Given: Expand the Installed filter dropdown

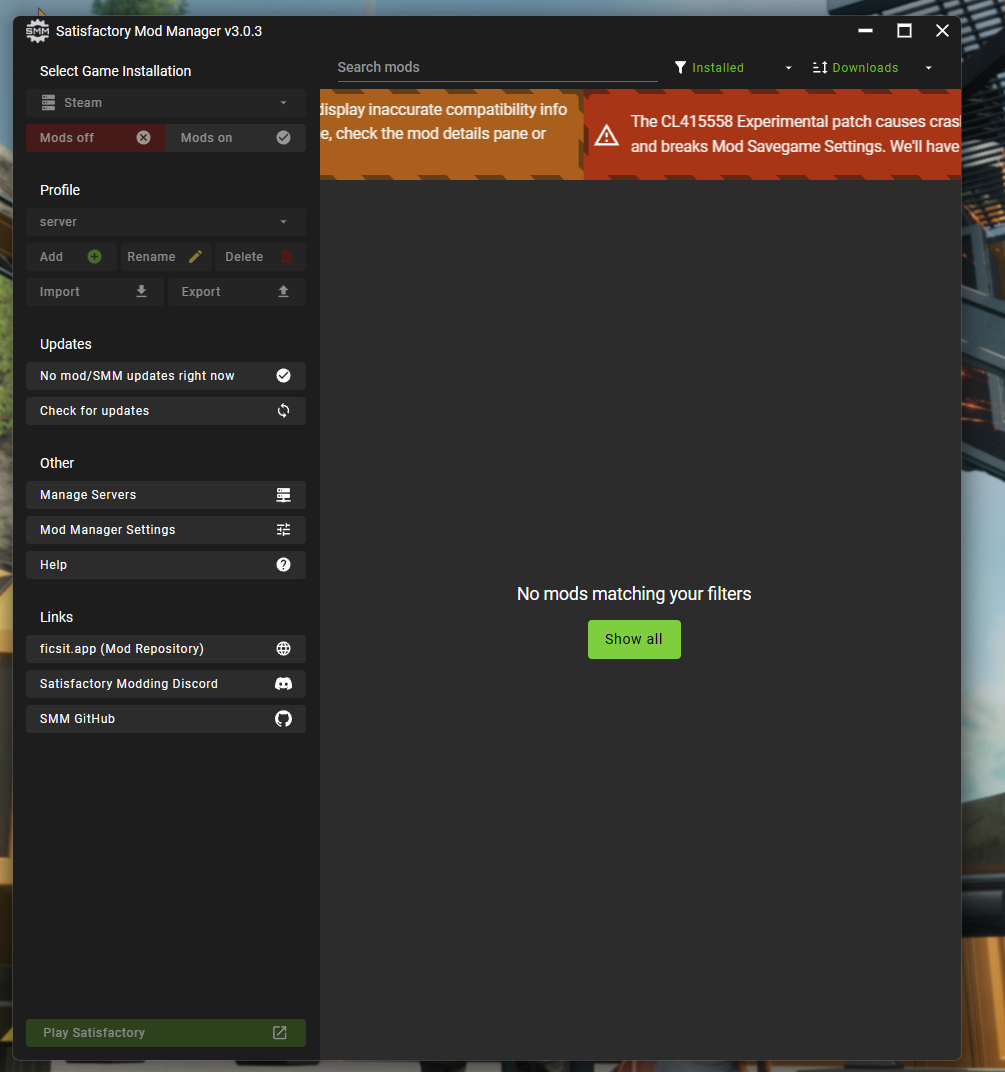Looking at the screenshot, I should [x=734, y=67].
